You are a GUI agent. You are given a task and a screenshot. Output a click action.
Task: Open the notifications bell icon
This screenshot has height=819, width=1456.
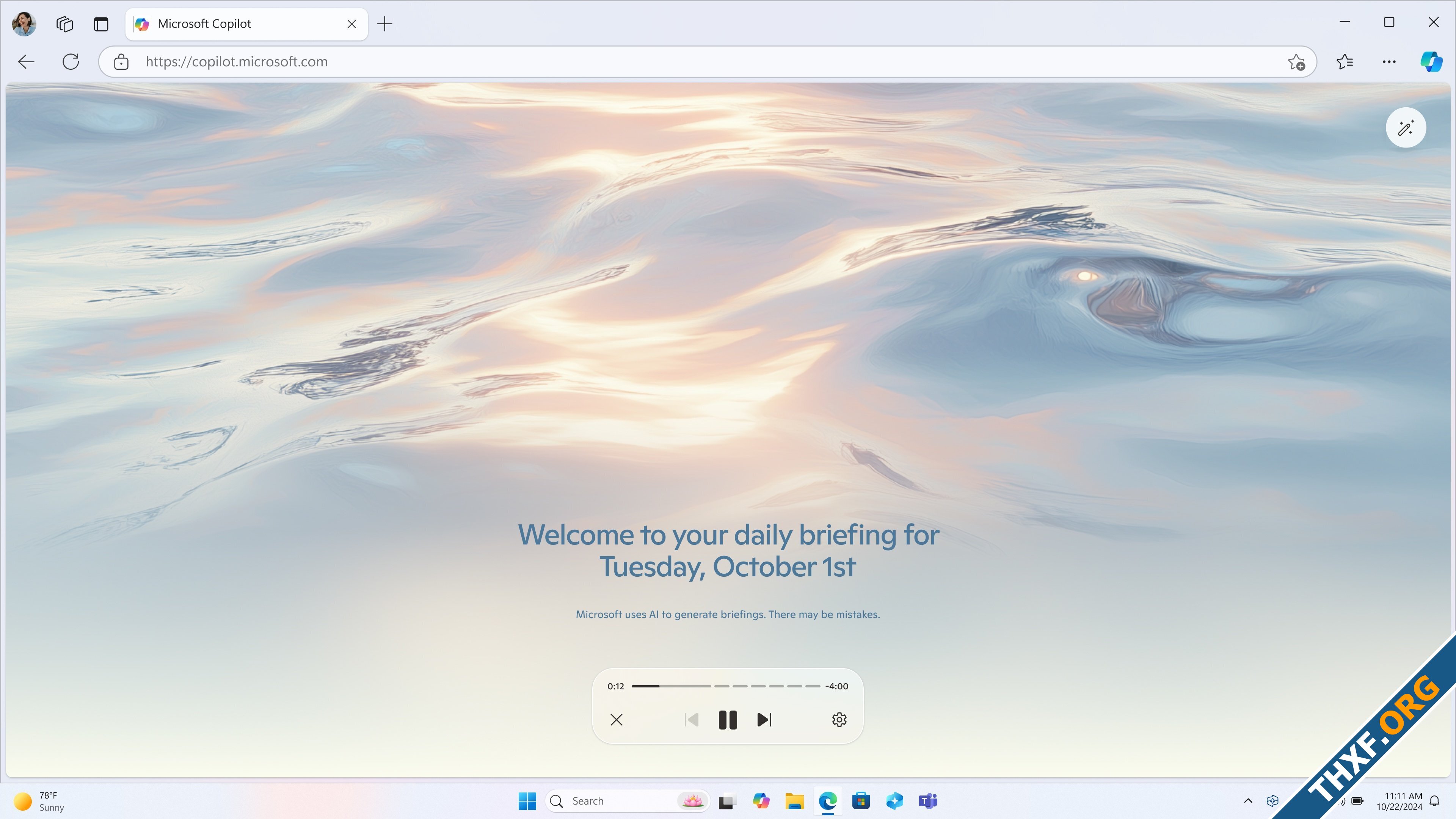coord(1434,801)
